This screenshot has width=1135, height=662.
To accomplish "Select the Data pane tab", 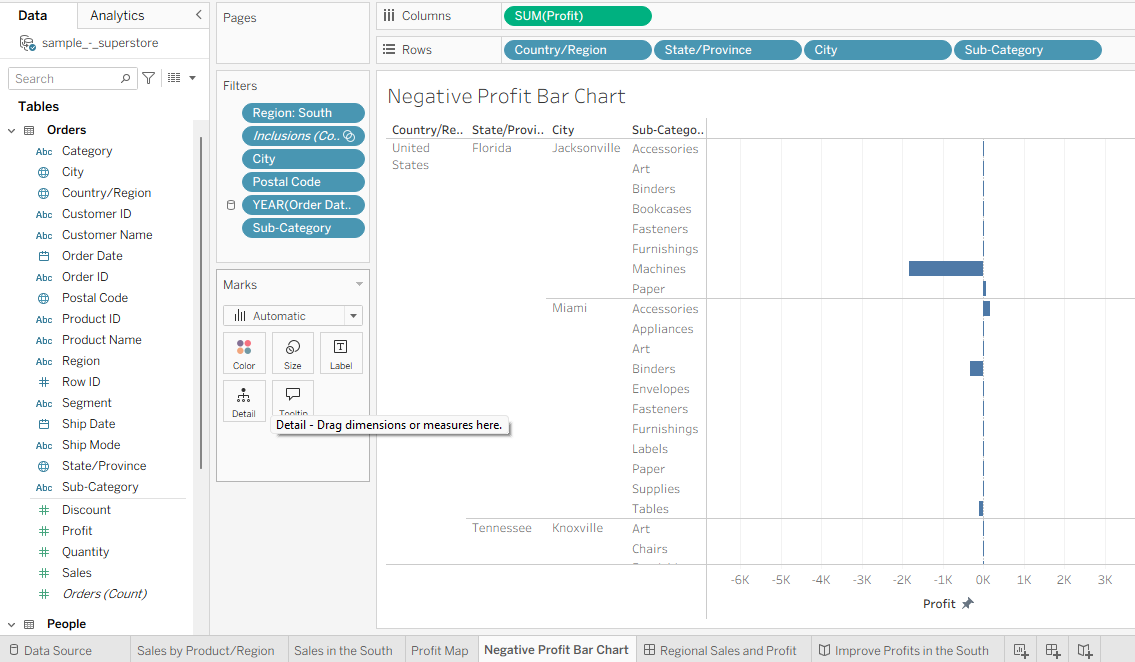I will (x=33, y=15).
